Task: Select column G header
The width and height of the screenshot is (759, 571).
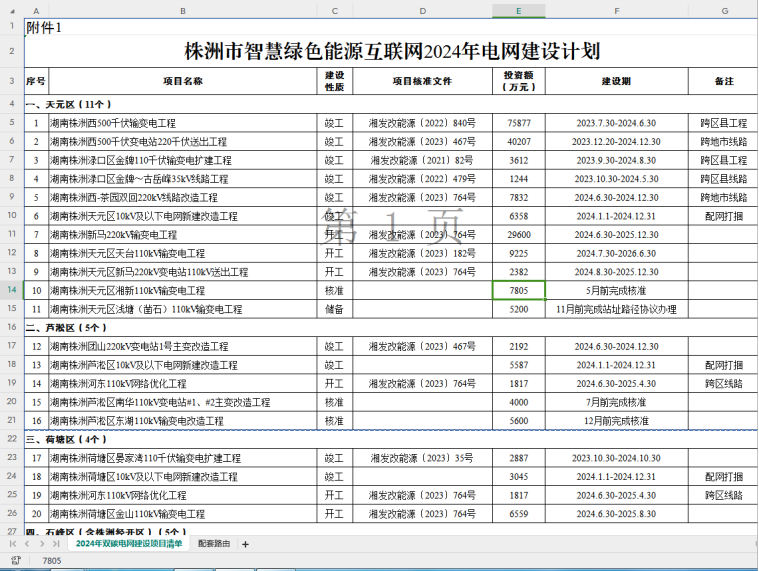Action: [x=723, y=10]
